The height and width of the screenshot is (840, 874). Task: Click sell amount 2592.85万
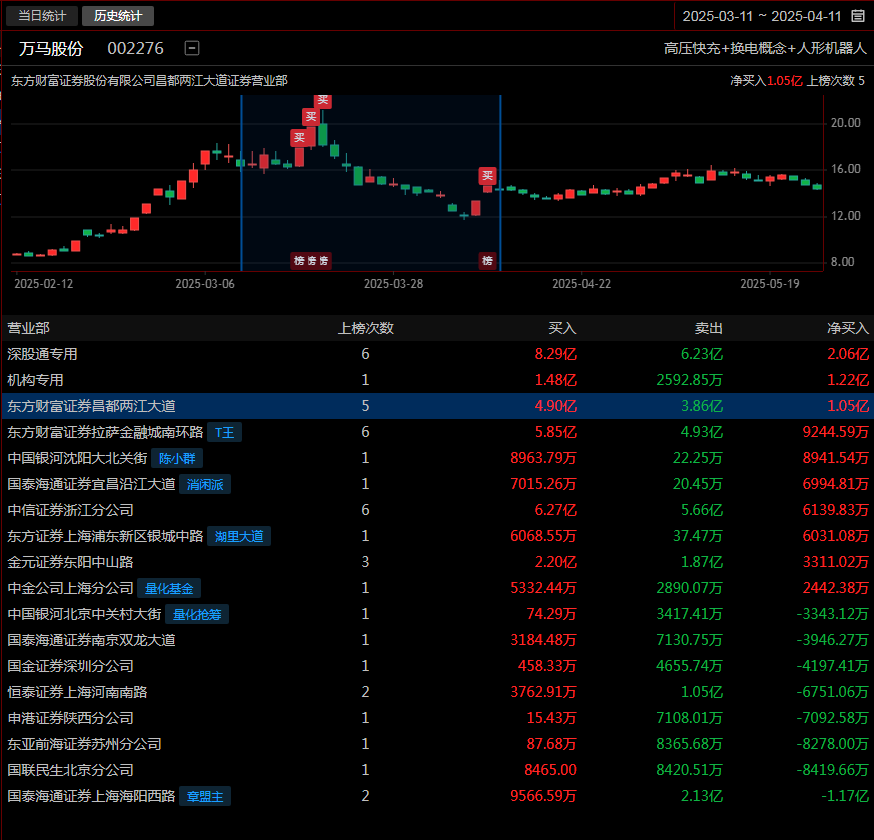pyautogui.click(x=689, y=380)
